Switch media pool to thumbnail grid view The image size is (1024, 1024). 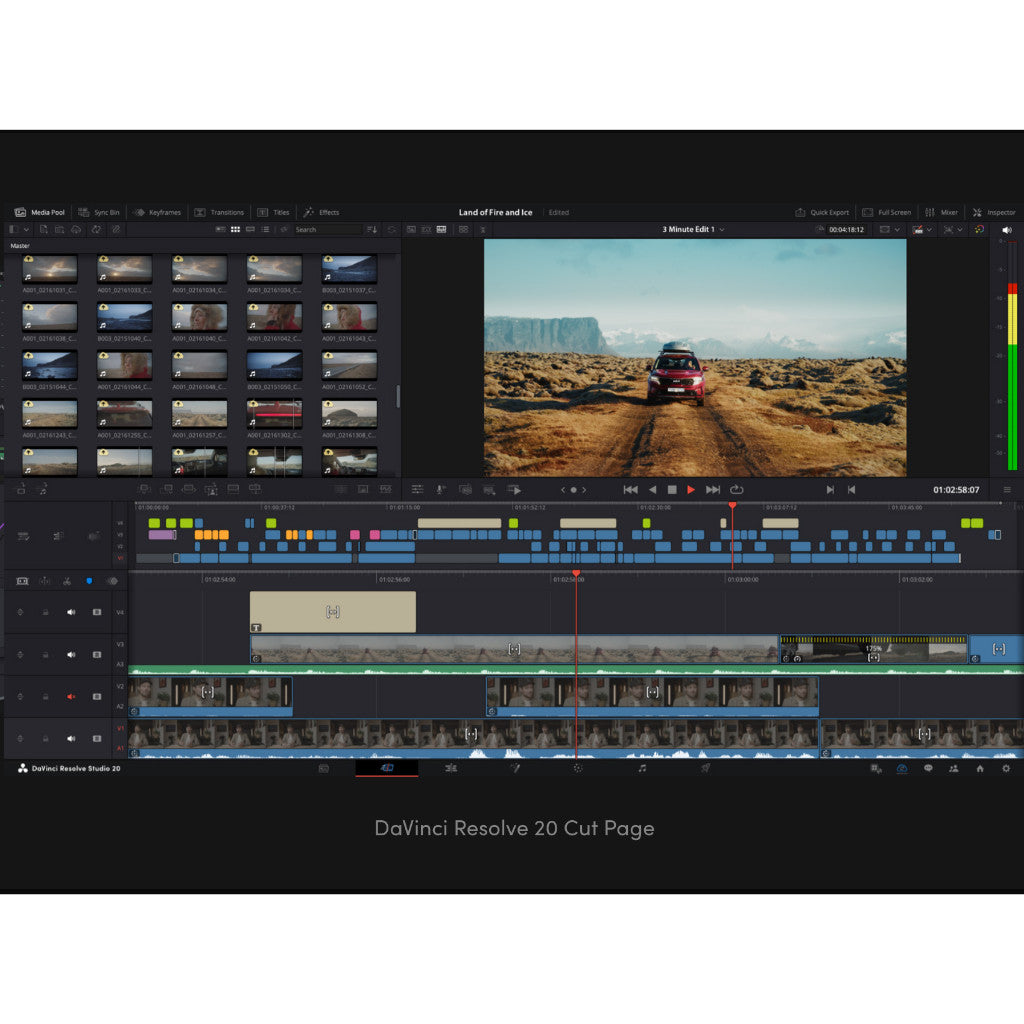tap(235, 229)
